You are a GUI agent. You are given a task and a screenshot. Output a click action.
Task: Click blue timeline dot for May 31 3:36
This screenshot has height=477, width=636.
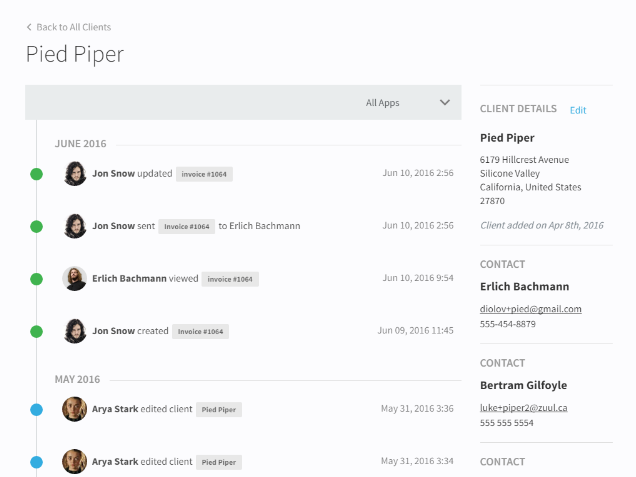coord(37,409)
